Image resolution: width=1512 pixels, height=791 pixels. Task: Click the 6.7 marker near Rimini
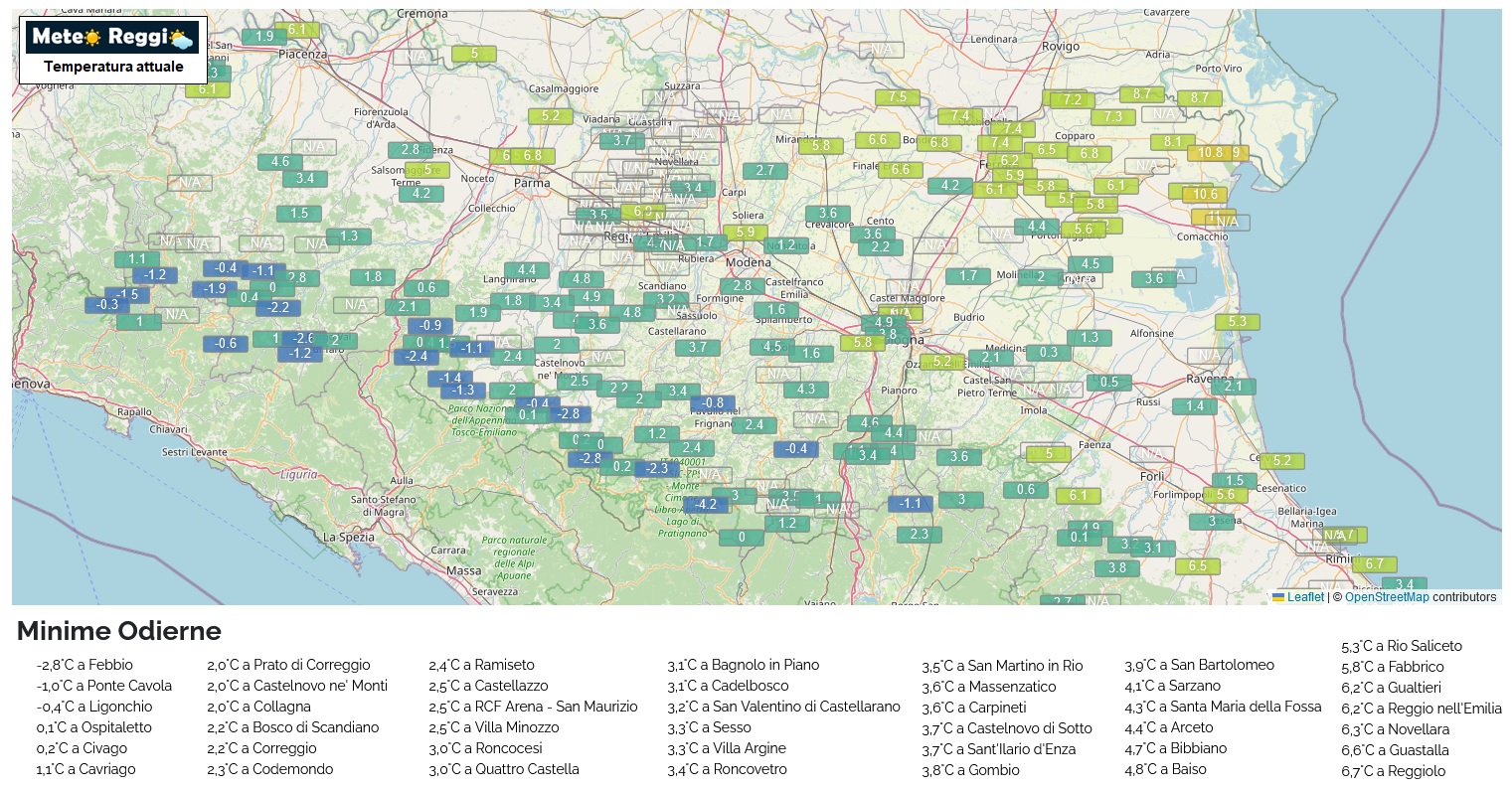(1373, 563)
